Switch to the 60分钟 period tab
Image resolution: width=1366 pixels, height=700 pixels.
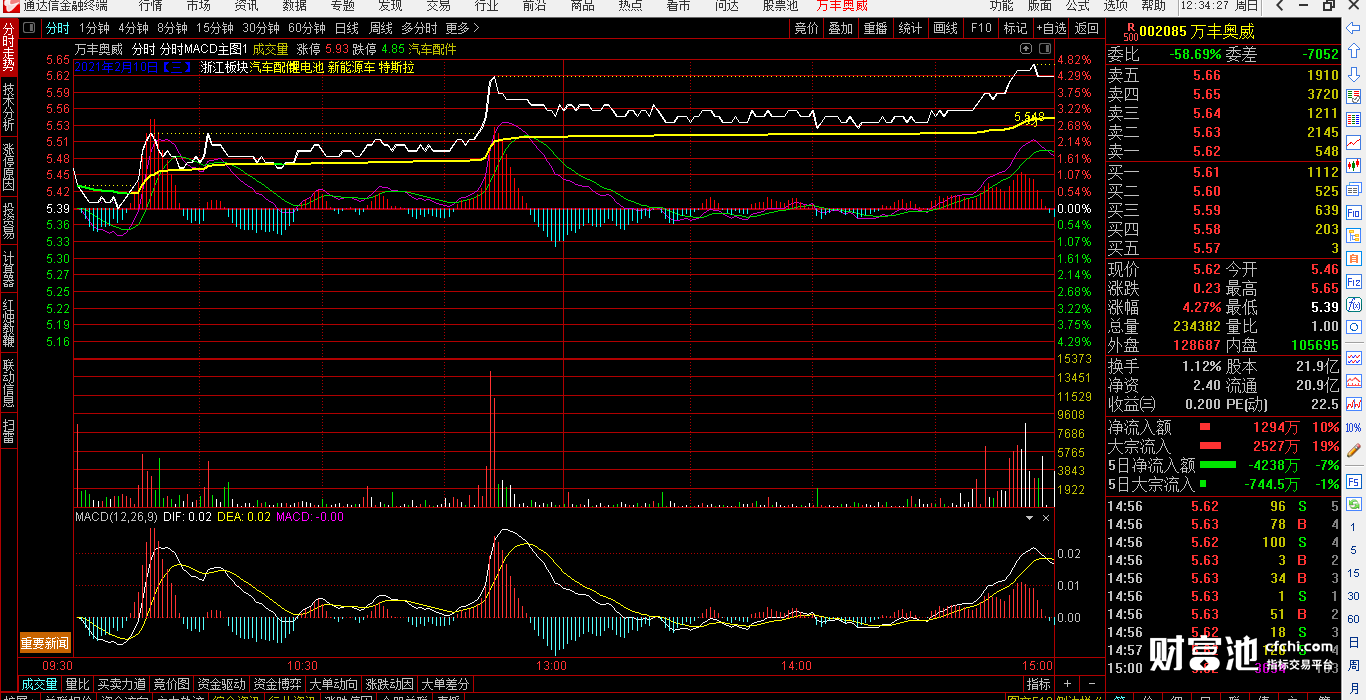(x=306, y=28)
